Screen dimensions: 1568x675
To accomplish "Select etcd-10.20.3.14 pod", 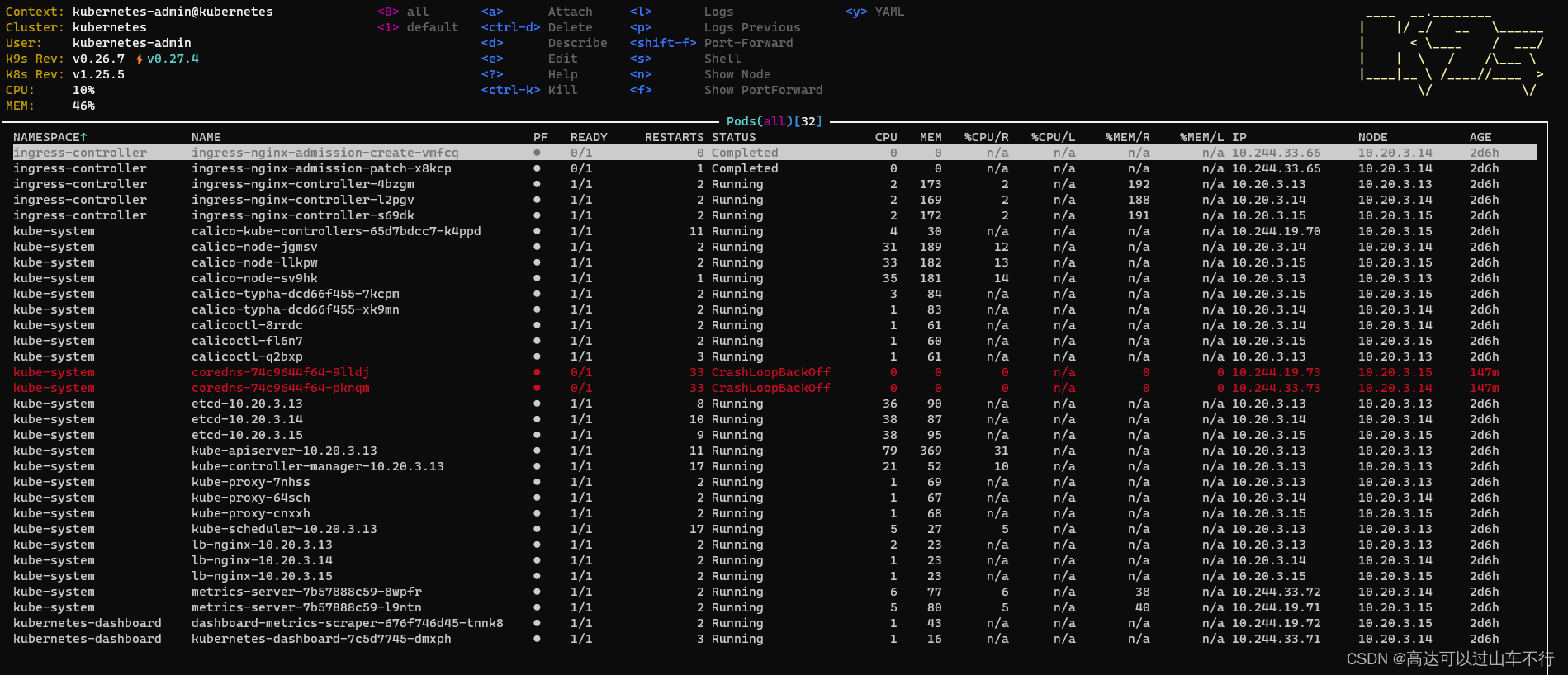I will pos(775,419).
